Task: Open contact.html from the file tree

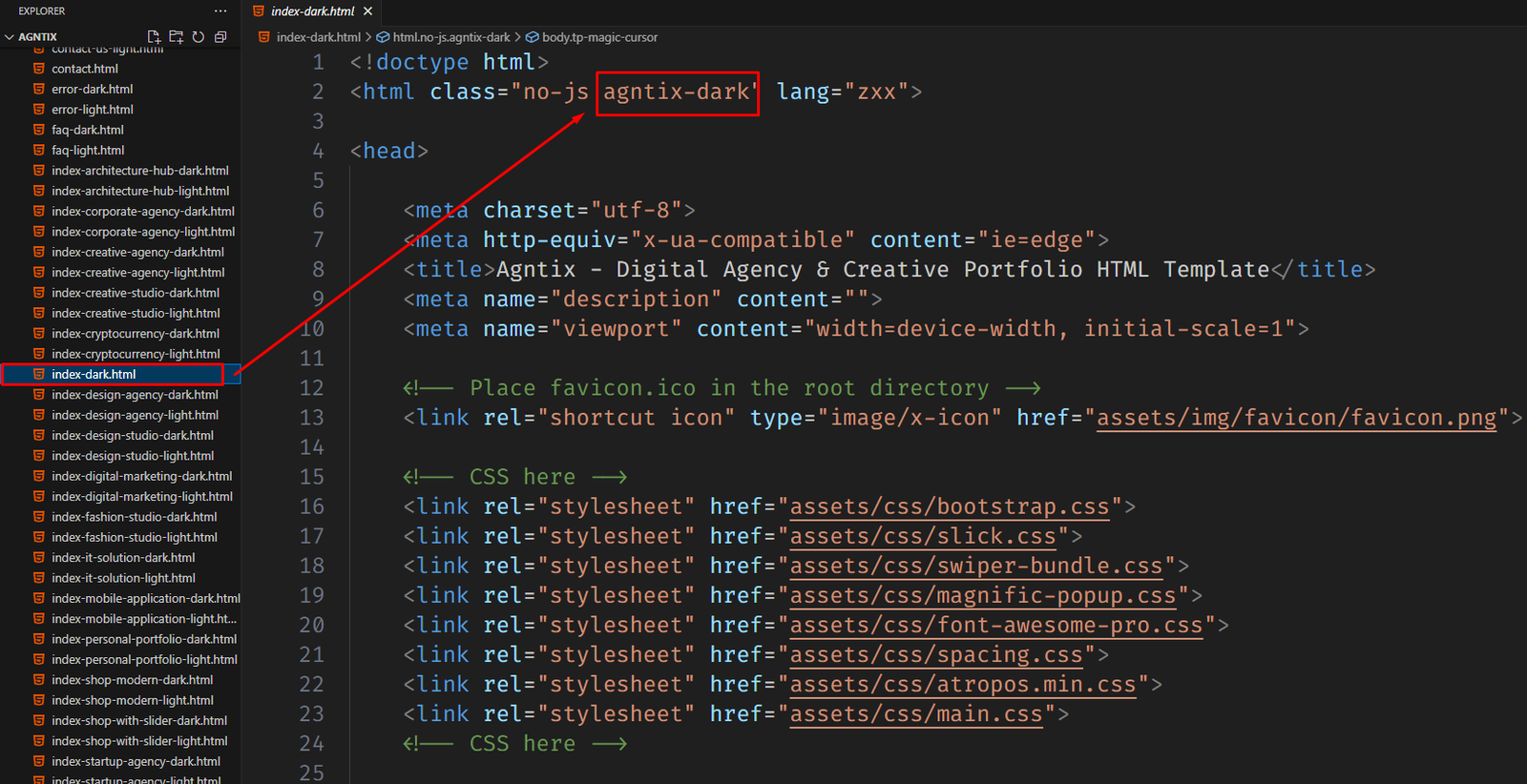Action: click(x=85, y=69)
